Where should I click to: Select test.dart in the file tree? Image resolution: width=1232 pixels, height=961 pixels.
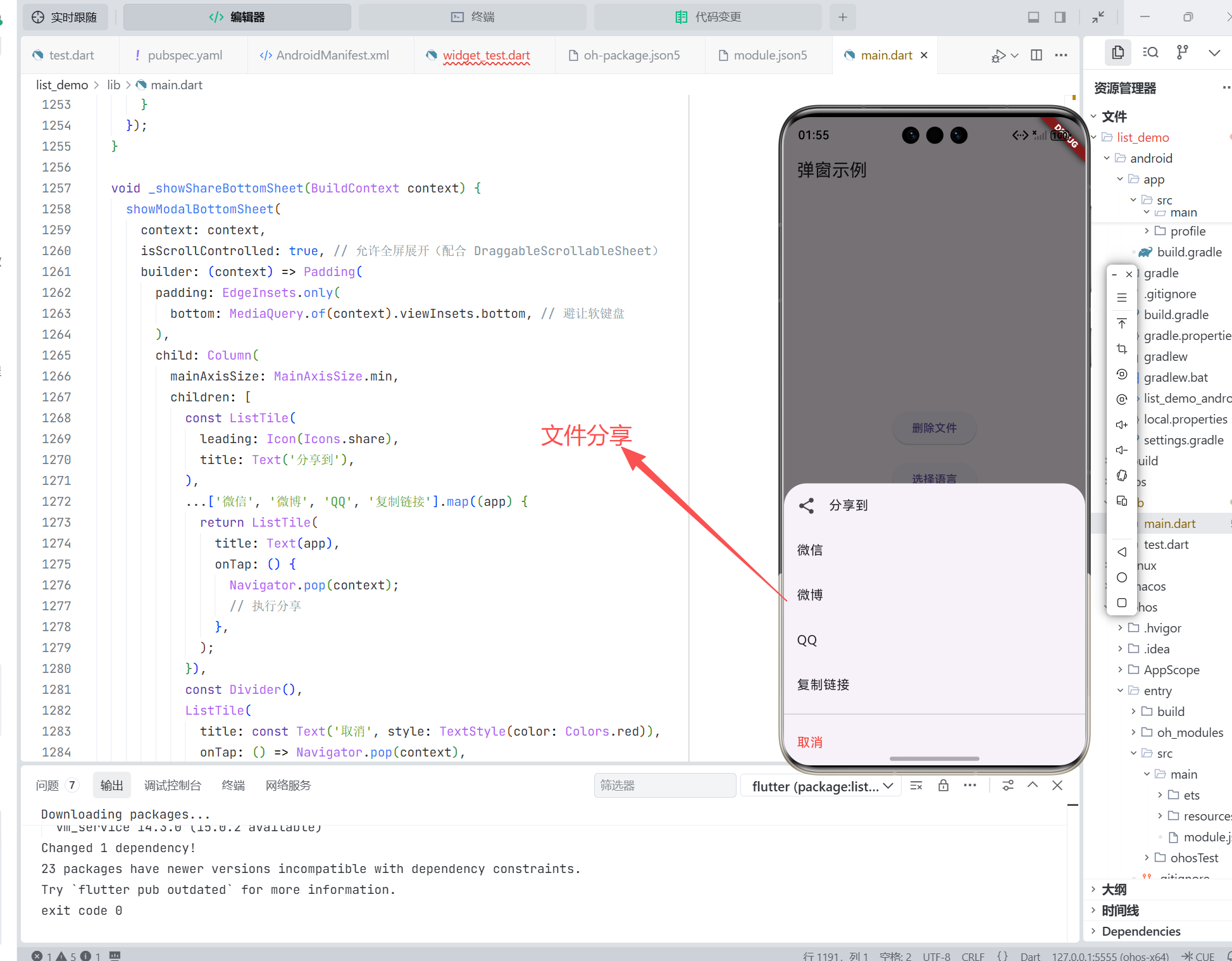click(1166, 544)
